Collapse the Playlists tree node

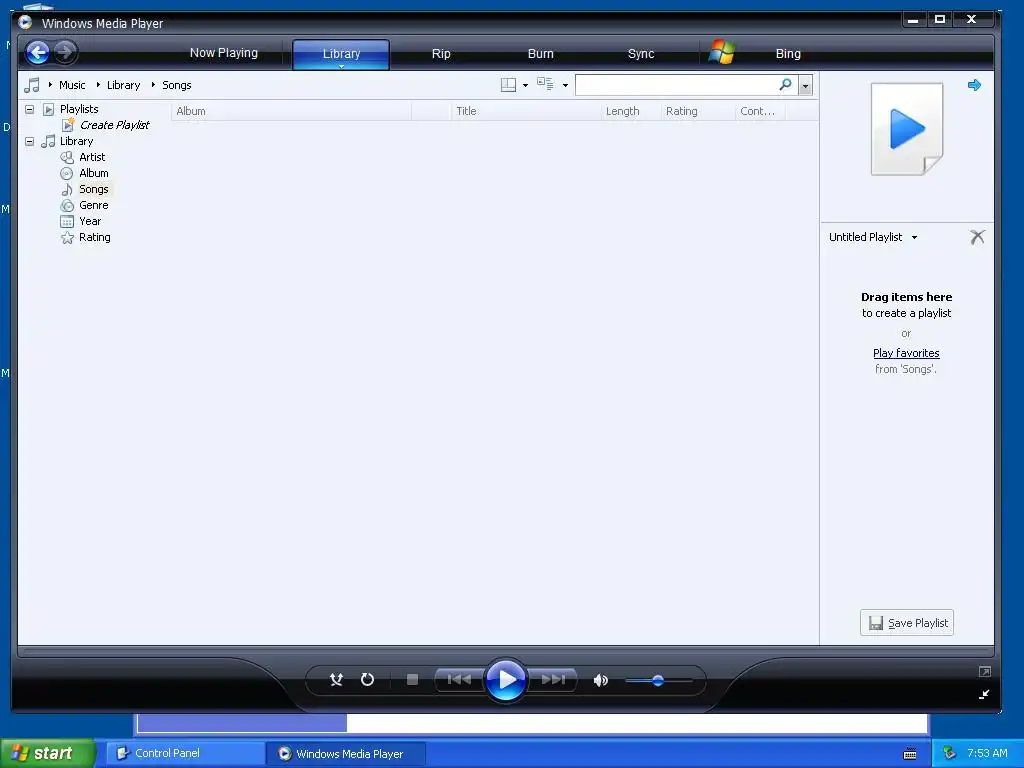(29, 109)
